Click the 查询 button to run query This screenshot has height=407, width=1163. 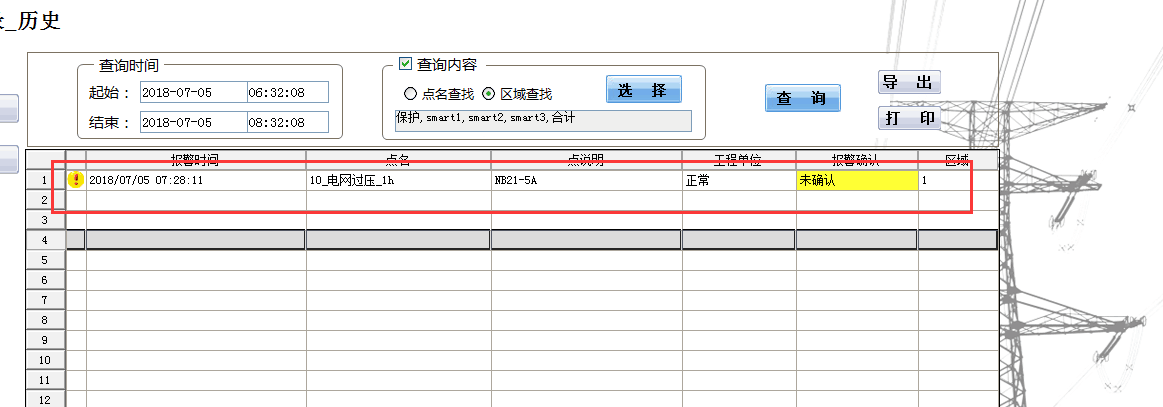[x=802, y=99]
